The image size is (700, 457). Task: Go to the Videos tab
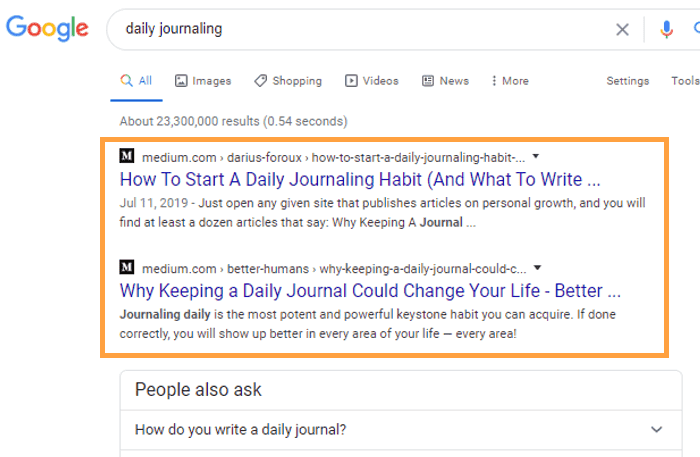[372, 81]
